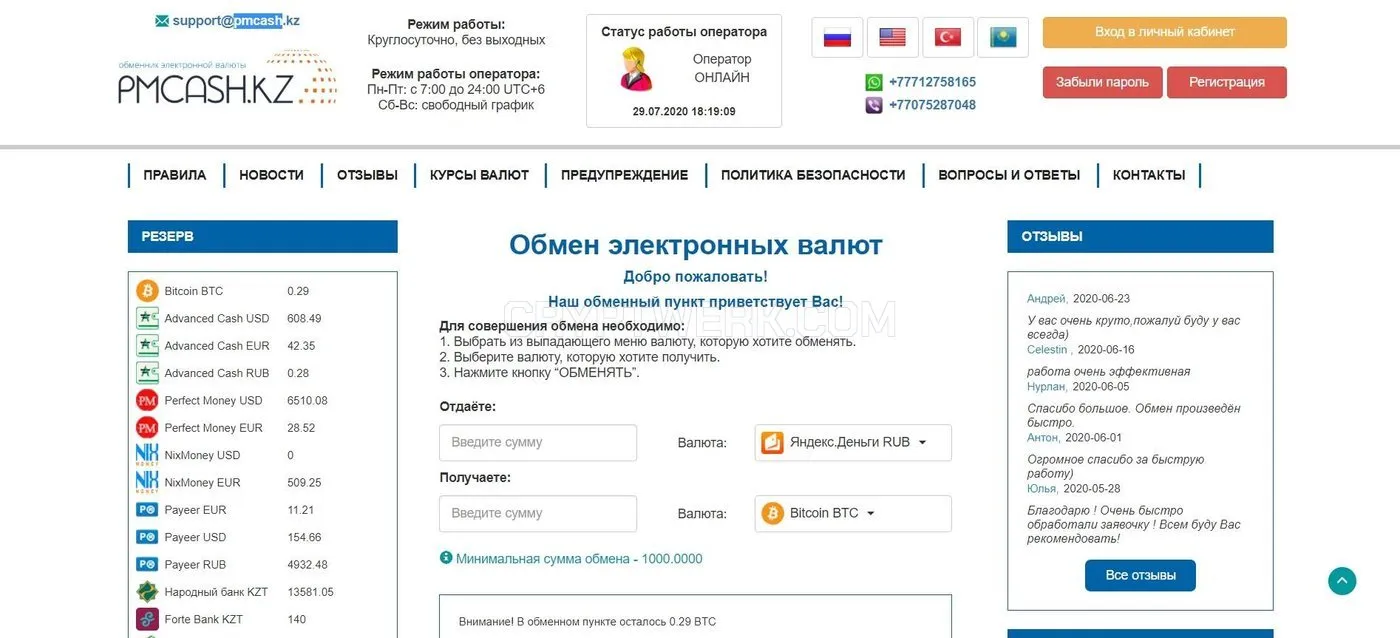Select the US flag language

[892, 38]
